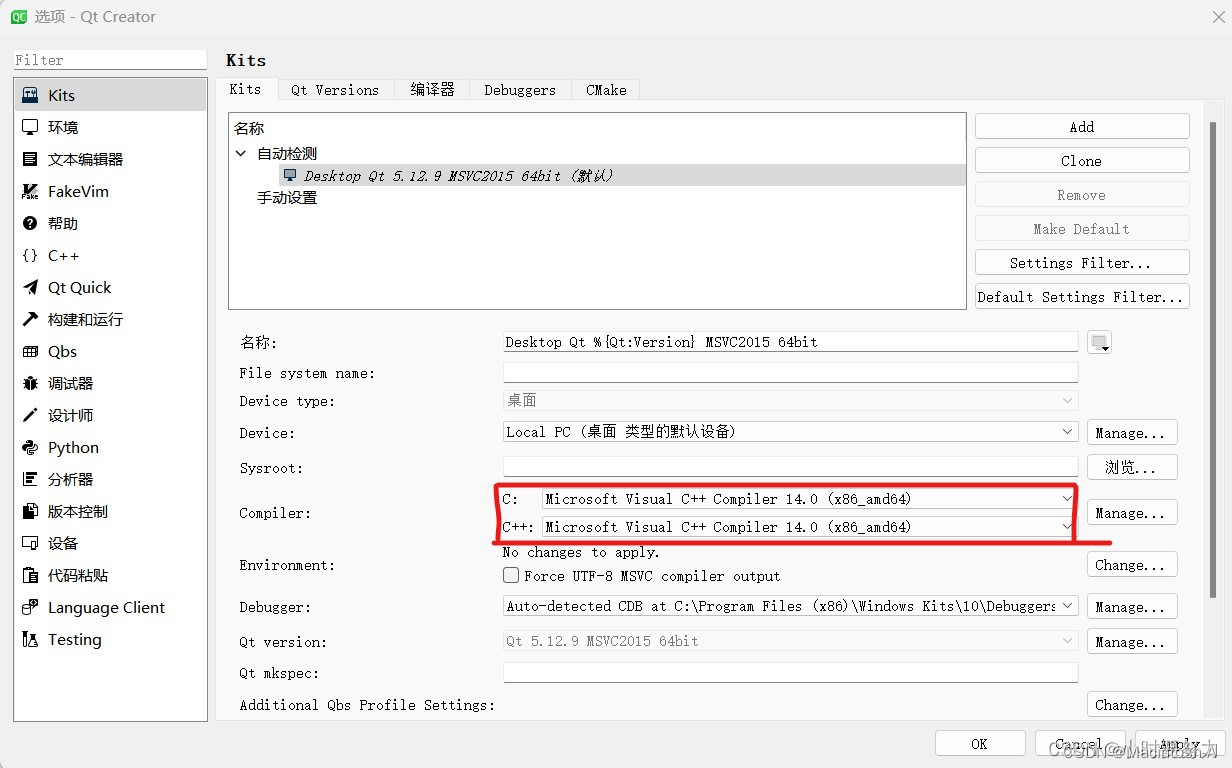
Task: Click the Add kit button
Action: point(1082,127)
